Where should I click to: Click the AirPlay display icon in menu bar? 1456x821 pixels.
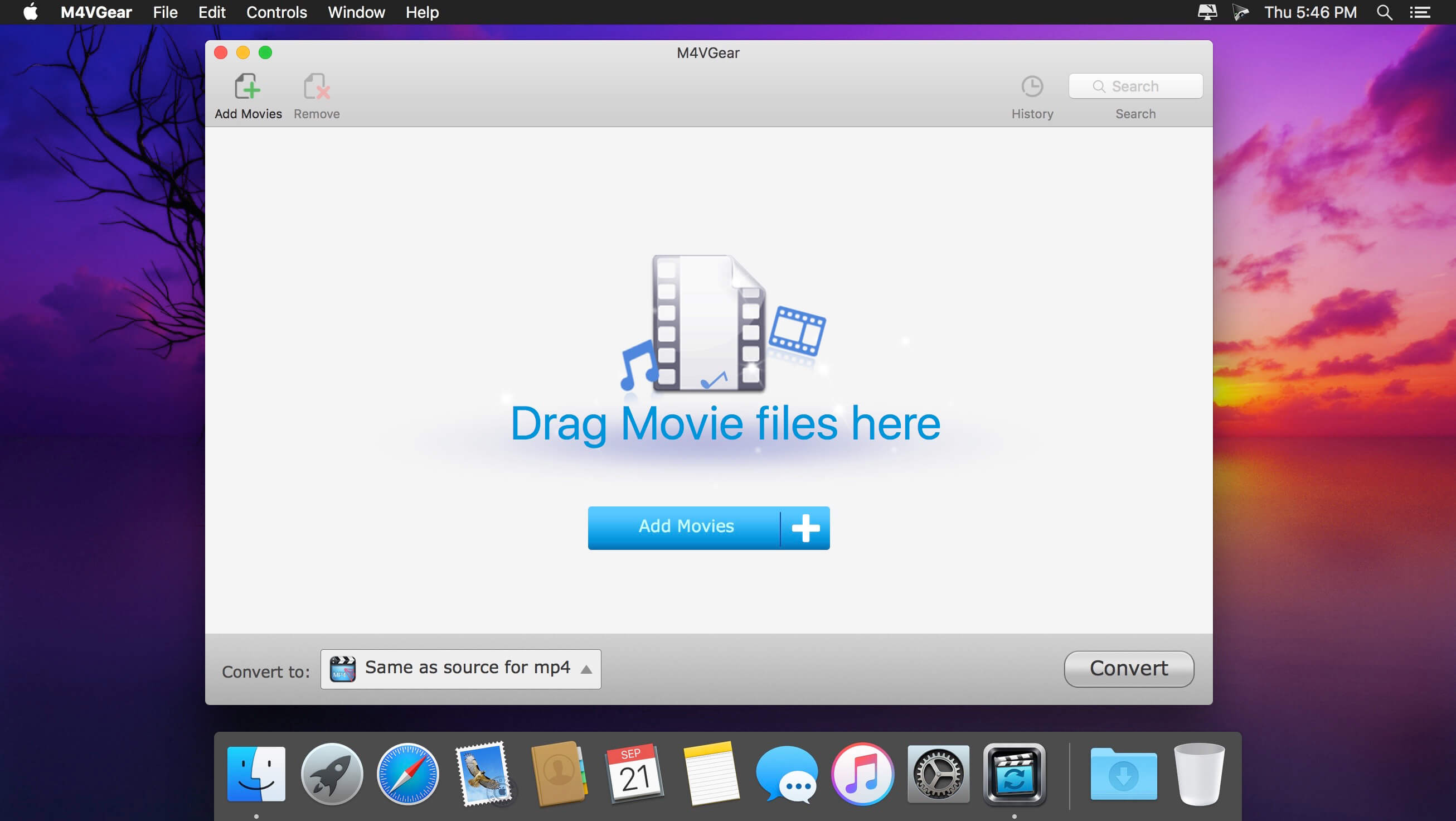pos(1207,12)
